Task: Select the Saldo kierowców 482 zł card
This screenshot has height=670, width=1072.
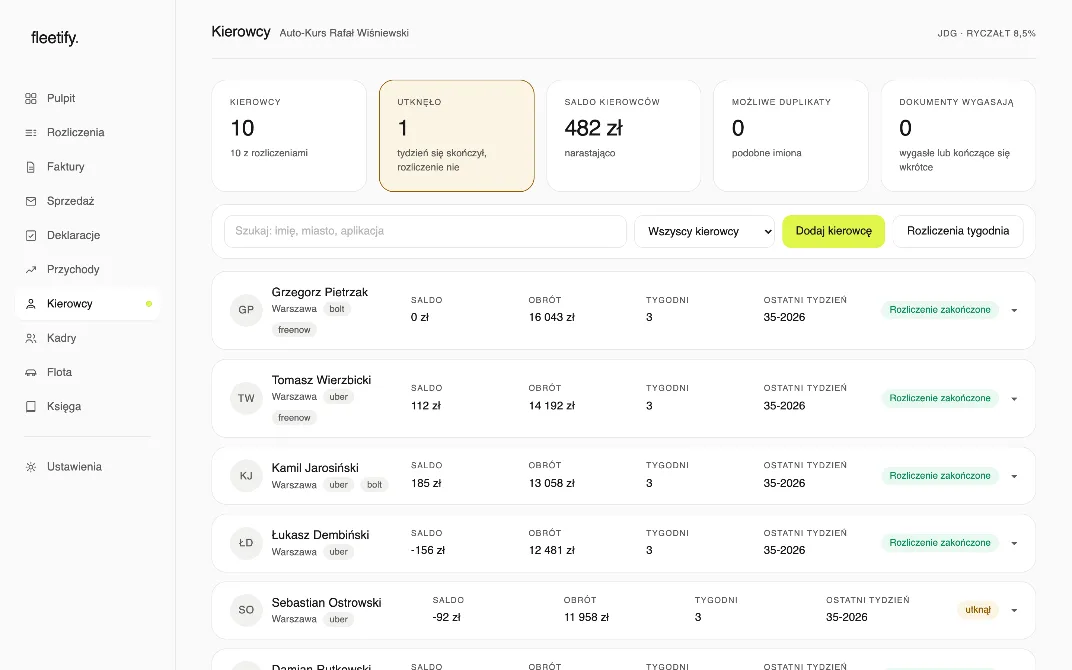Action: click(x=624, y=135)
